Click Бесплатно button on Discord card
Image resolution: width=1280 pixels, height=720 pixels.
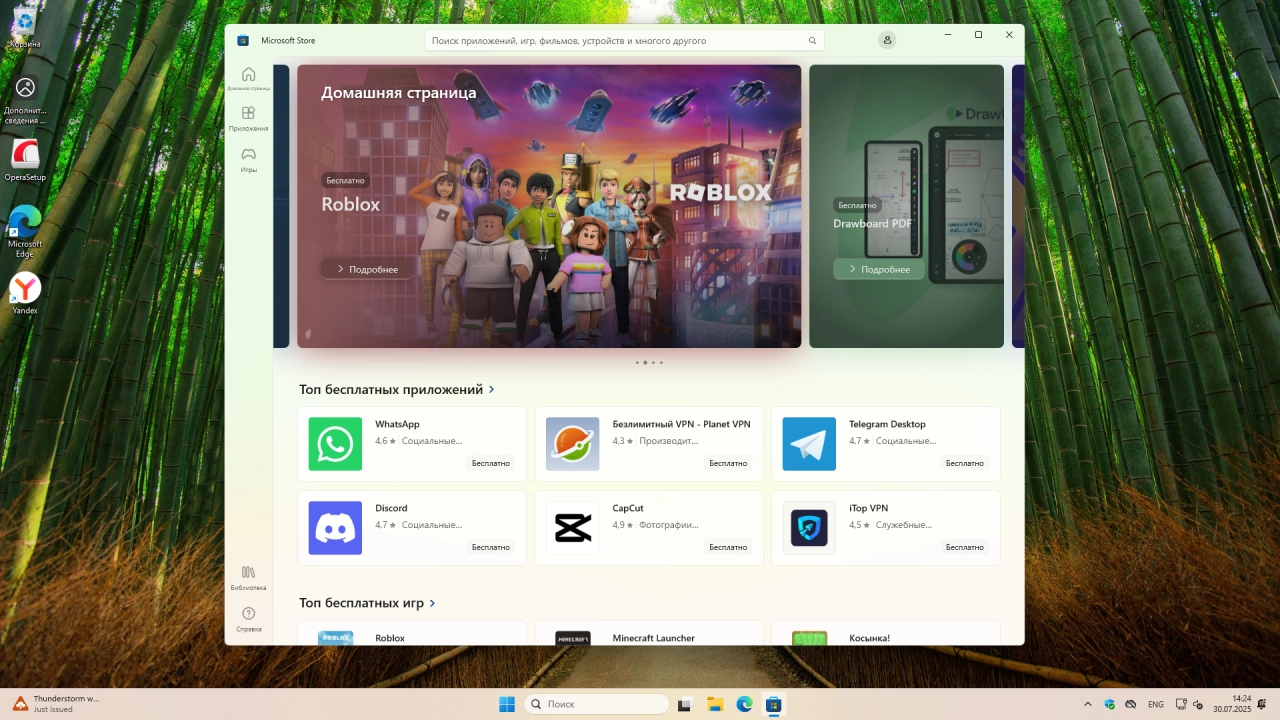click(x=491, y=547)
